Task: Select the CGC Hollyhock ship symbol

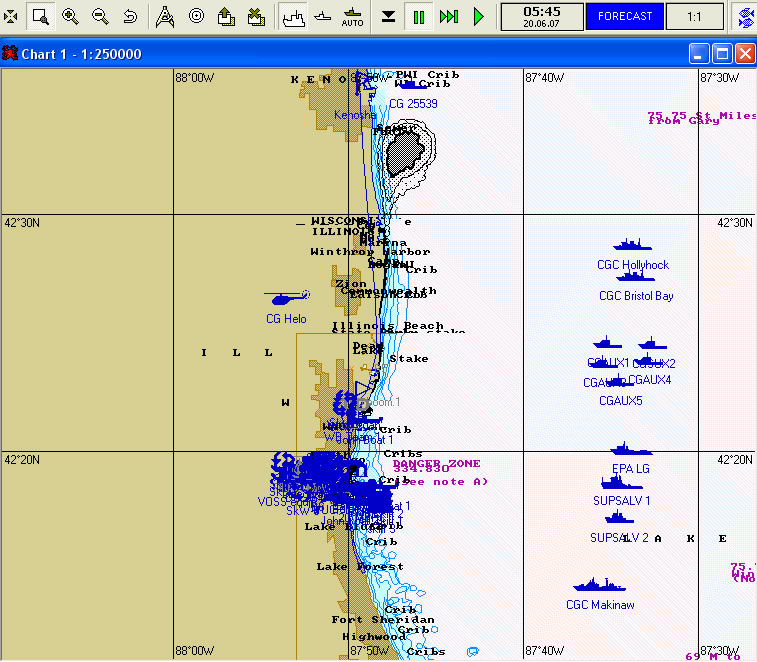Action: 632,244
